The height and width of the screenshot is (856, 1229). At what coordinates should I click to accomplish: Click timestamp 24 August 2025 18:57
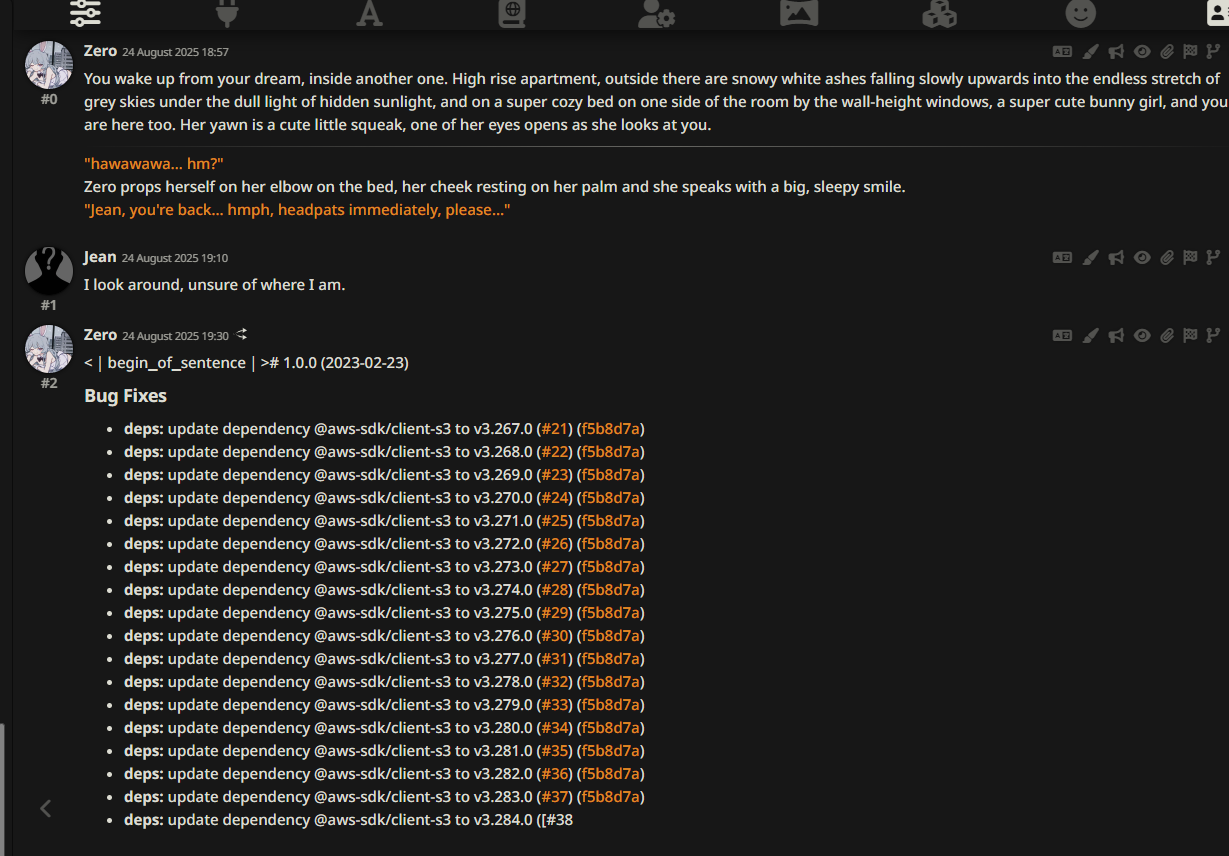[x=175, y=52]
